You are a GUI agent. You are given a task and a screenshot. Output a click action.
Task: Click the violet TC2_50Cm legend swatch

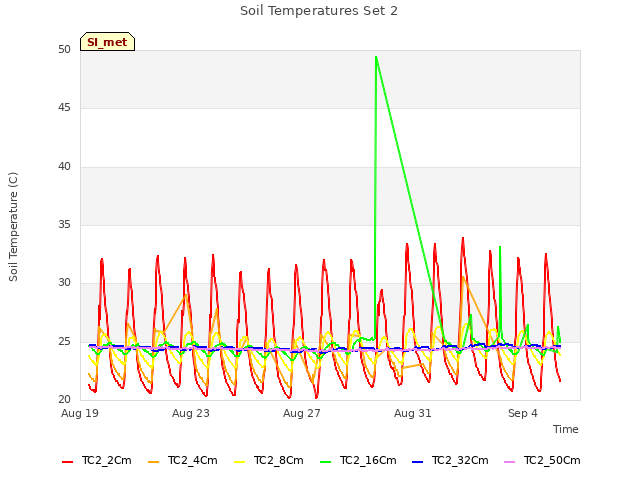coord(510,462)
